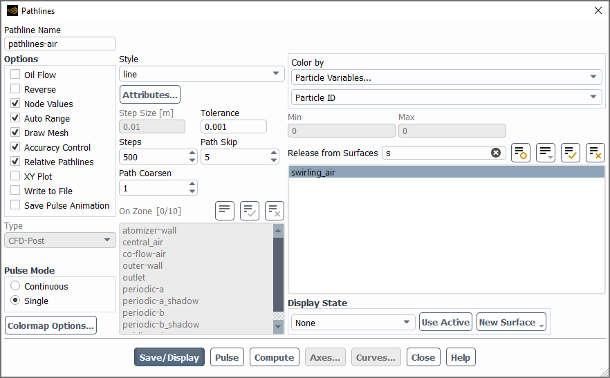
Task: Disable the Relative Pathlines checkbox
Action: click(15, 161)
